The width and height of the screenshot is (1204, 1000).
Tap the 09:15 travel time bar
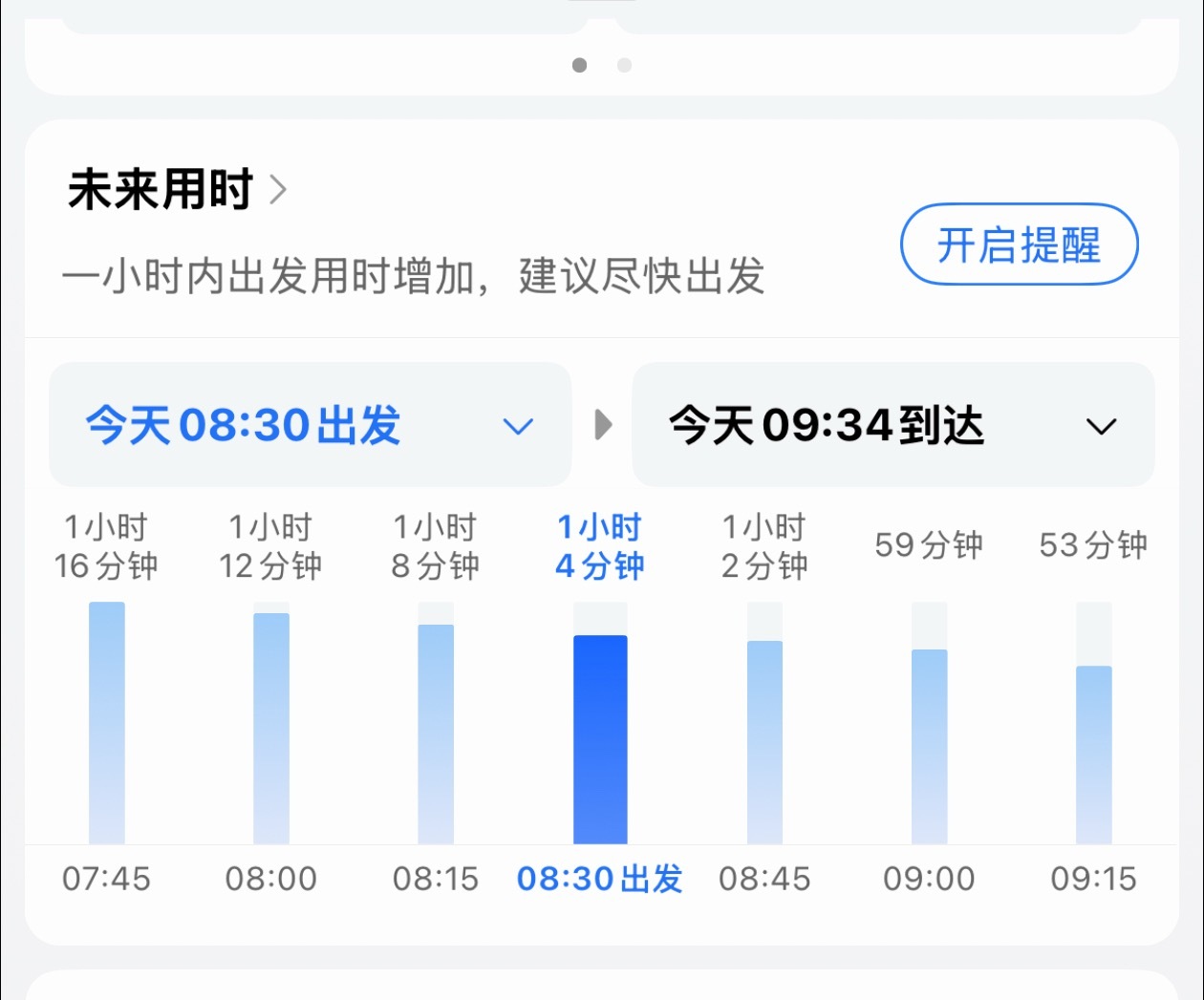coord(1093,755)
